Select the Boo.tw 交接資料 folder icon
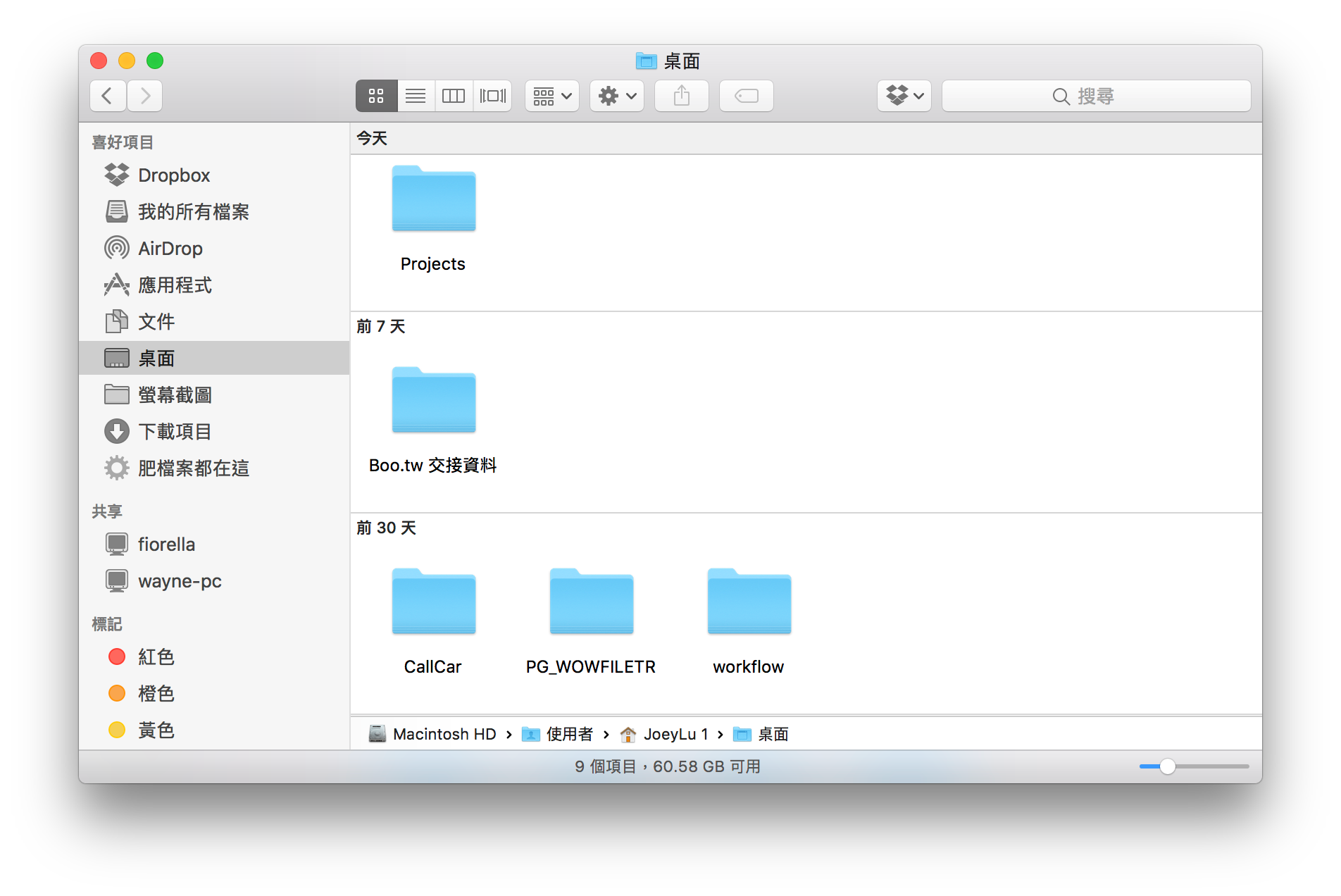1341x896 pixels. [434, 400]
